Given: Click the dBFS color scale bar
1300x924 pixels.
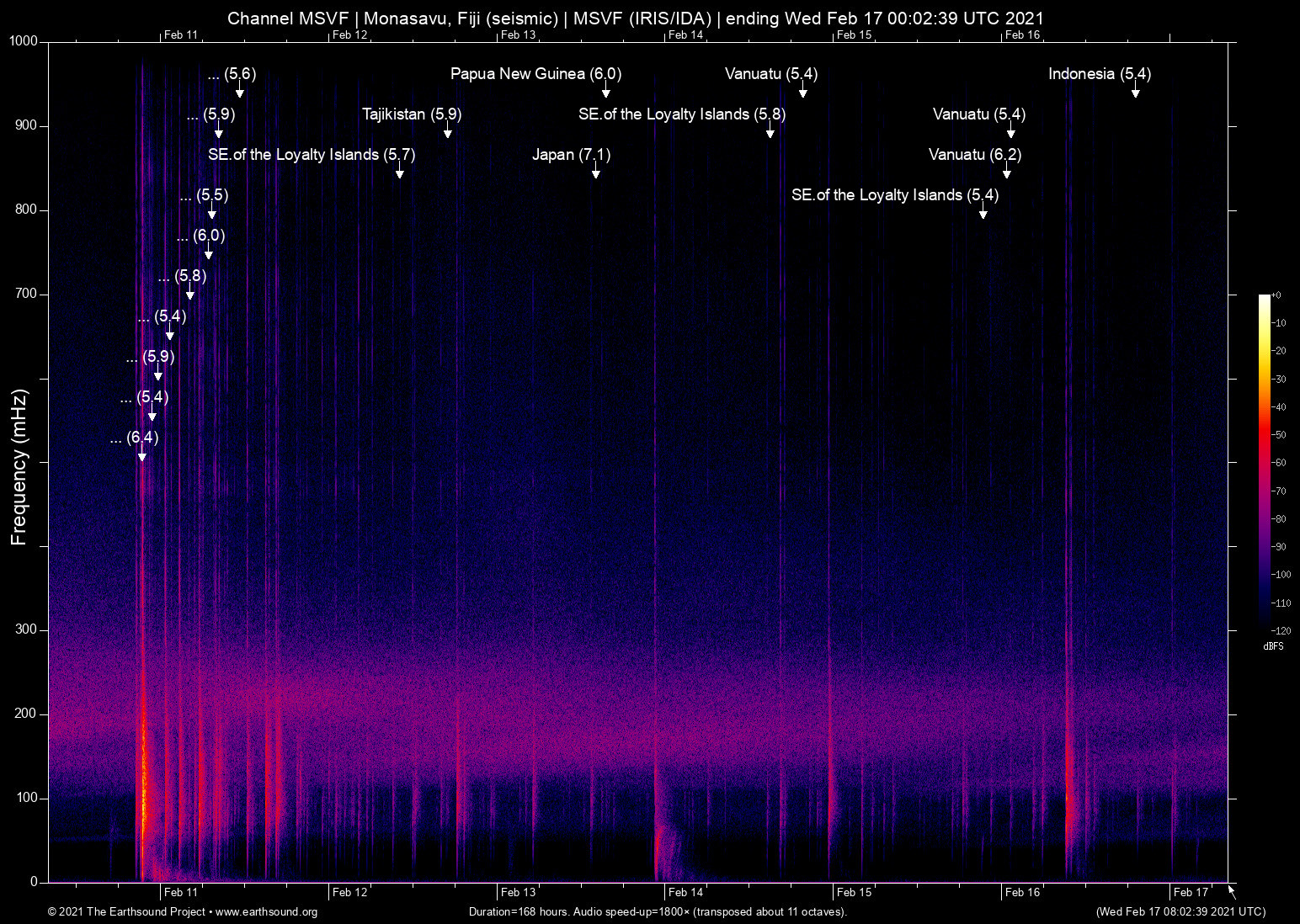Looking at the screenshot, I should point(1264,463).
